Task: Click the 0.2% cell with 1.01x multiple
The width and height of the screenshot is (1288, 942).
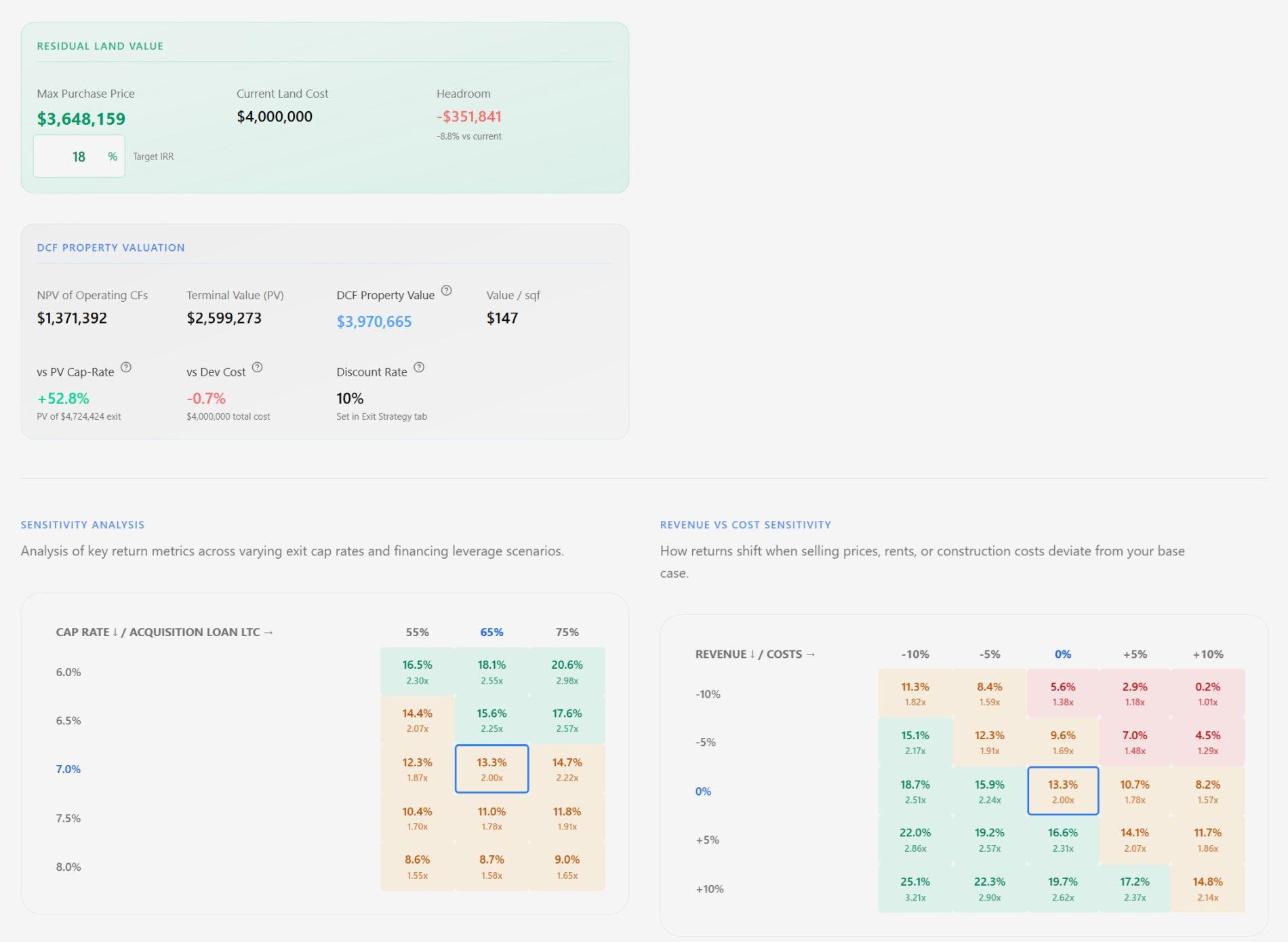Action: pos(1207,693)
